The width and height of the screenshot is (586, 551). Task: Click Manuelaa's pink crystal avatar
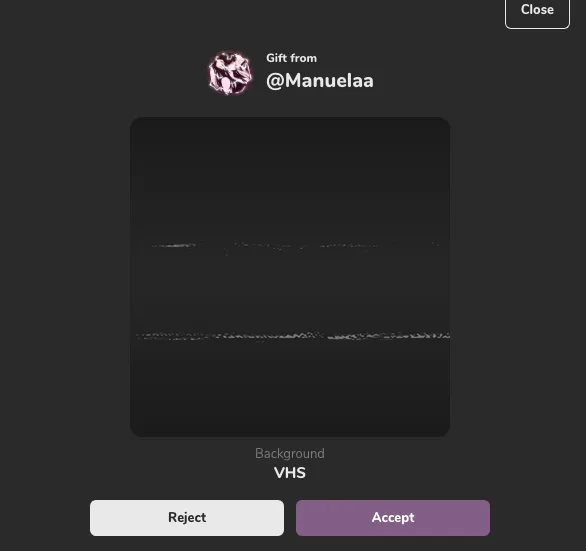click(230, 73)
